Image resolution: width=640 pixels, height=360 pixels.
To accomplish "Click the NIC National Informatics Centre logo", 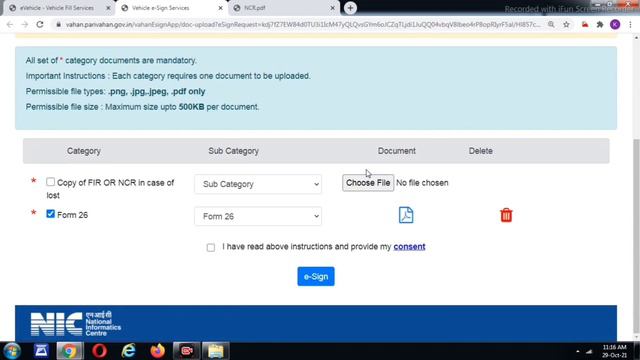I will click(76, 324).
